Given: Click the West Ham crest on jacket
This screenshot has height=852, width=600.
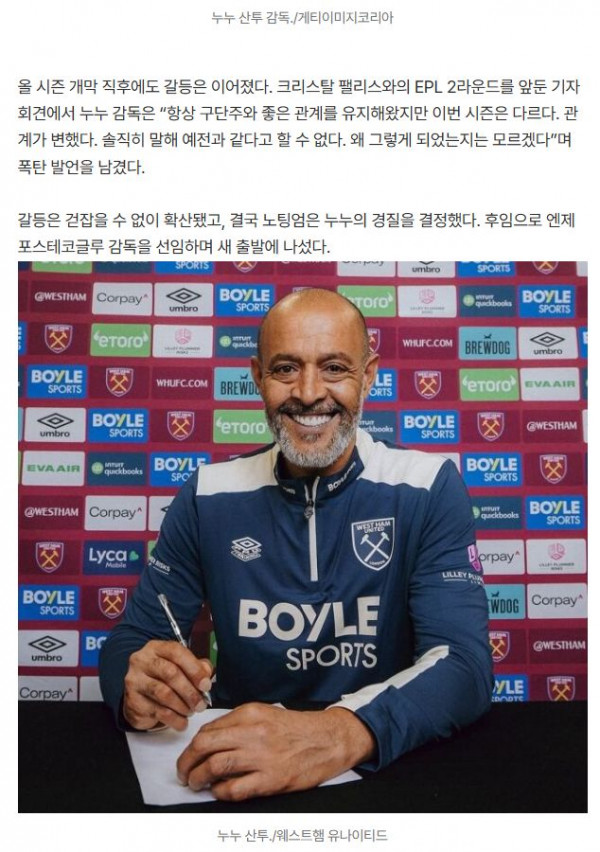Looking at the screenshot, I should [373, 543].
